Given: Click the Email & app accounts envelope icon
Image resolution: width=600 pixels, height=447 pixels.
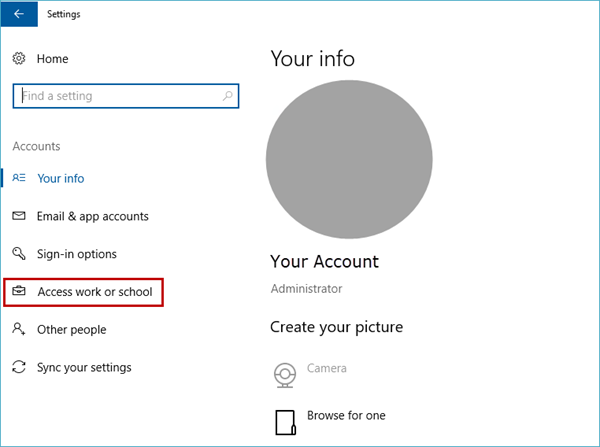Looking at the screenshot, I should [x=18, y=216].
